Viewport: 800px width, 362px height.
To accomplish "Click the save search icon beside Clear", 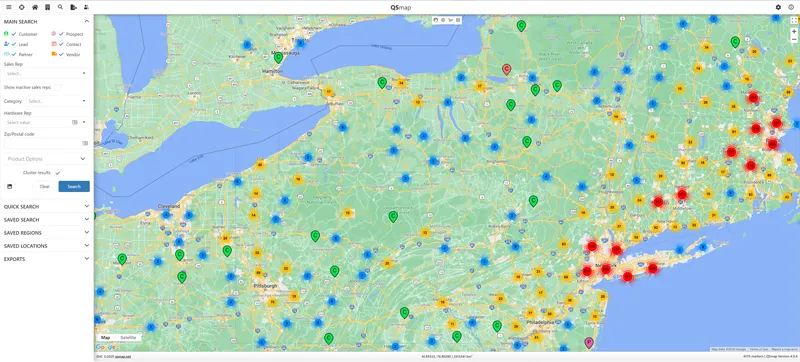I will pos(9,187).
